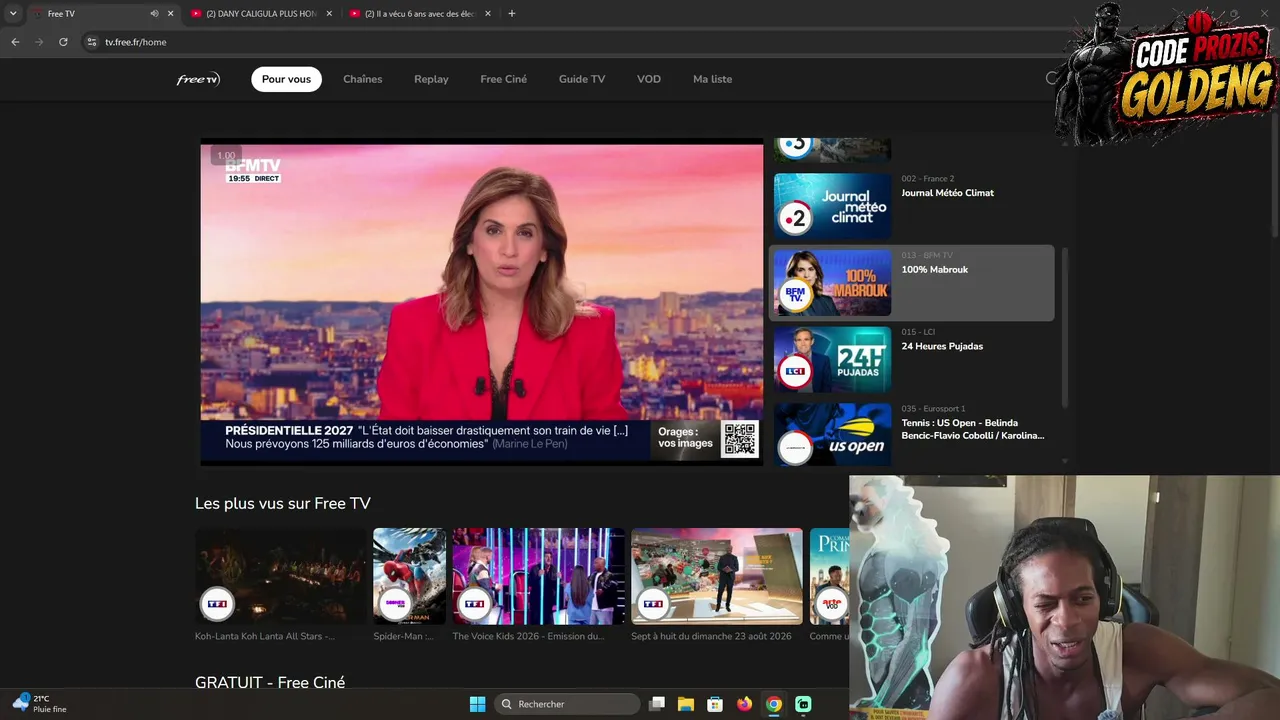Click the '24 Heures Pujadas' title
1280x720 pixels.
[x=942, y=346]
